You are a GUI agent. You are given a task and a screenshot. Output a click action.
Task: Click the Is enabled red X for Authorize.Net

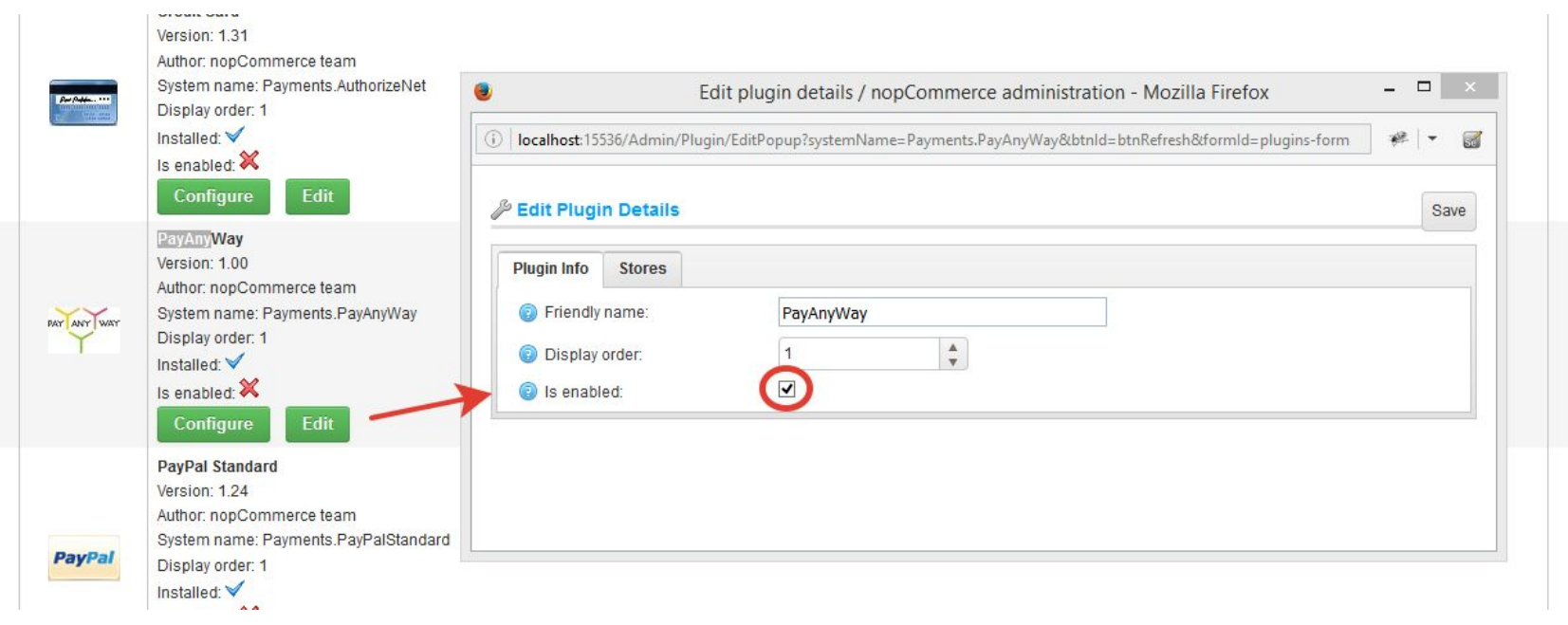pos(249,161)
